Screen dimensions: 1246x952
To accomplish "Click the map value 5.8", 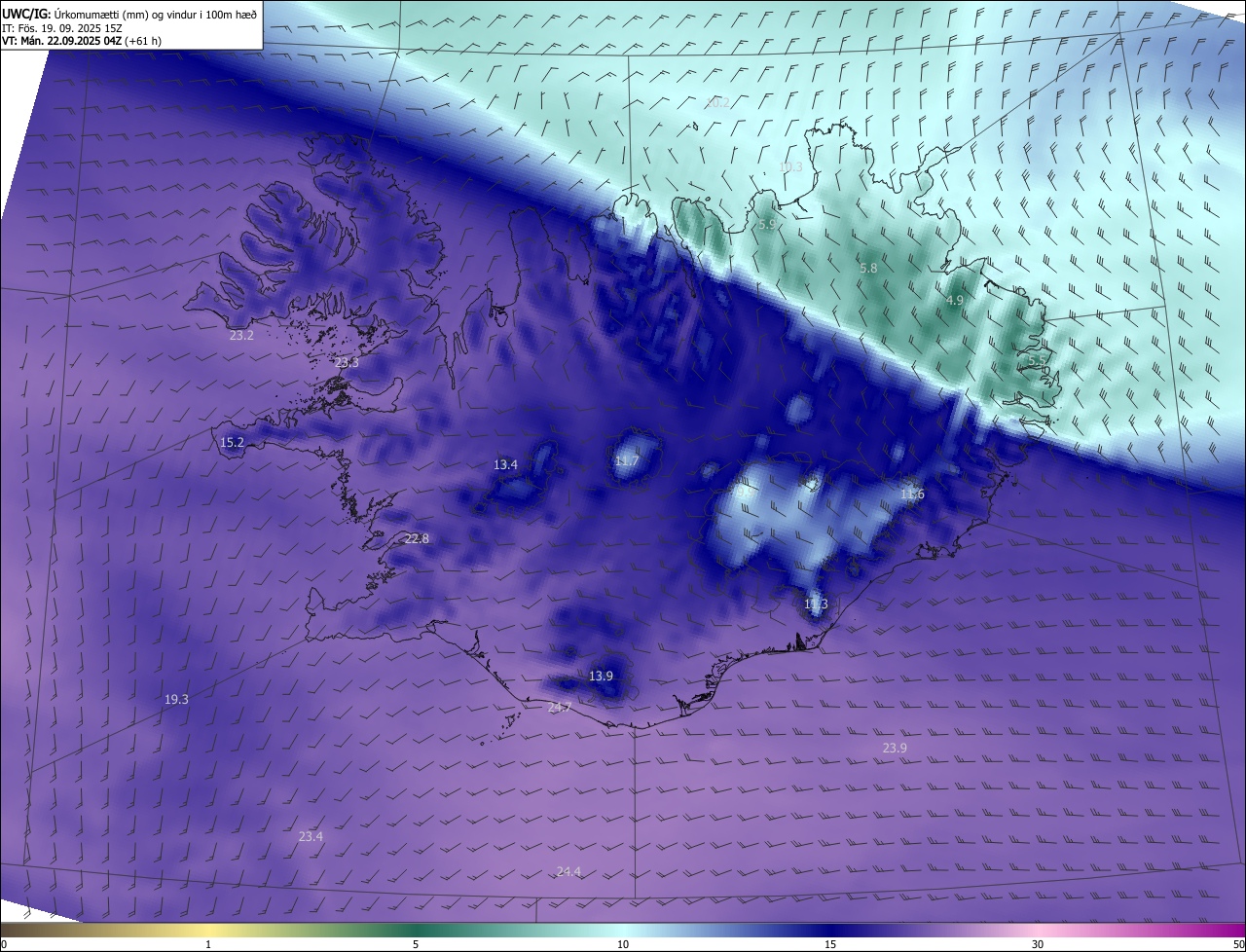I will [x=868, y=269].
